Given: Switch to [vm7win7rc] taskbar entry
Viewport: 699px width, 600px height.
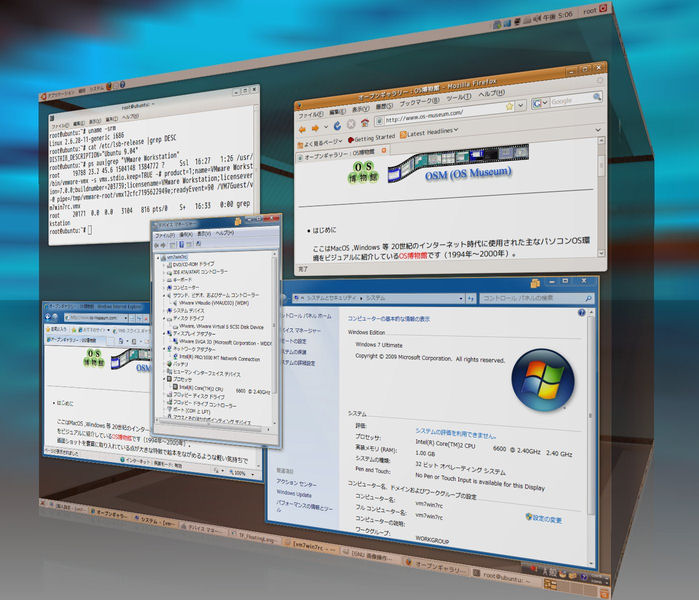Looking at the screenshot, I should tap(309, 546).
